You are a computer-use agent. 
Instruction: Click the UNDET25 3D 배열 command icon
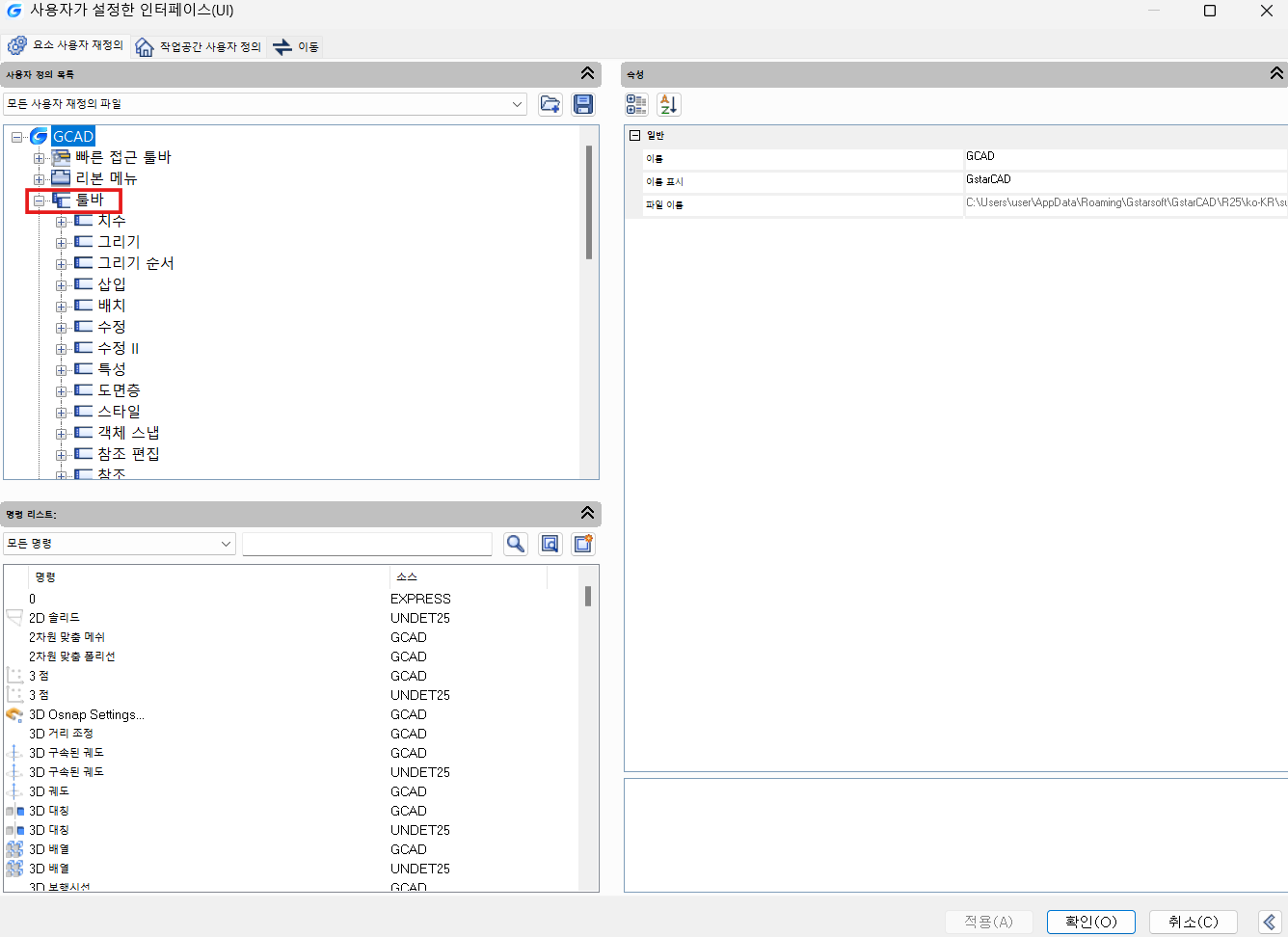click(14, 869)
